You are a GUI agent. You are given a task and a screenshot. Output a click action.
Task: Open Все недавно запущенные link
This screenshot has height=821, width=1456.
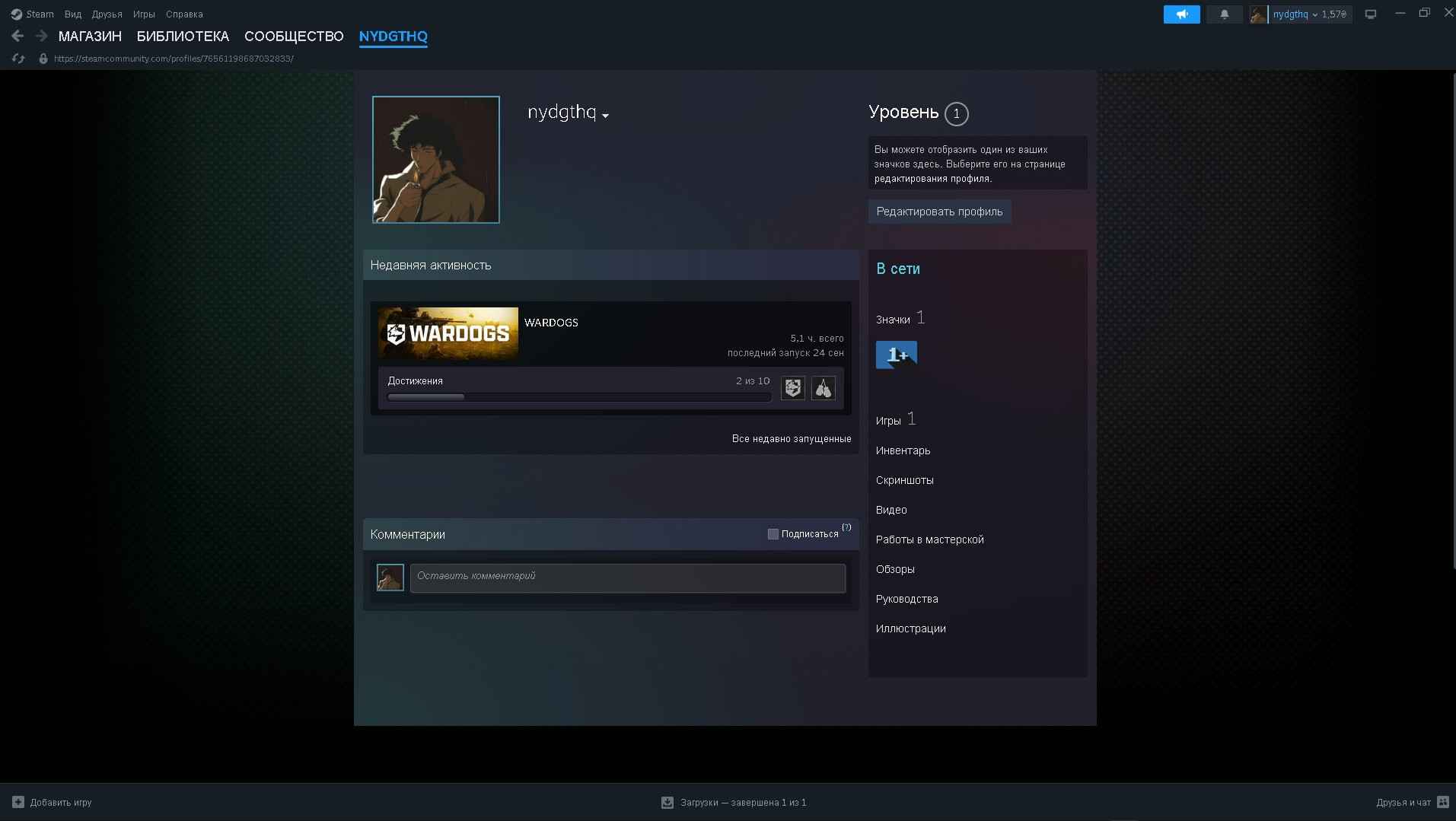792,438
